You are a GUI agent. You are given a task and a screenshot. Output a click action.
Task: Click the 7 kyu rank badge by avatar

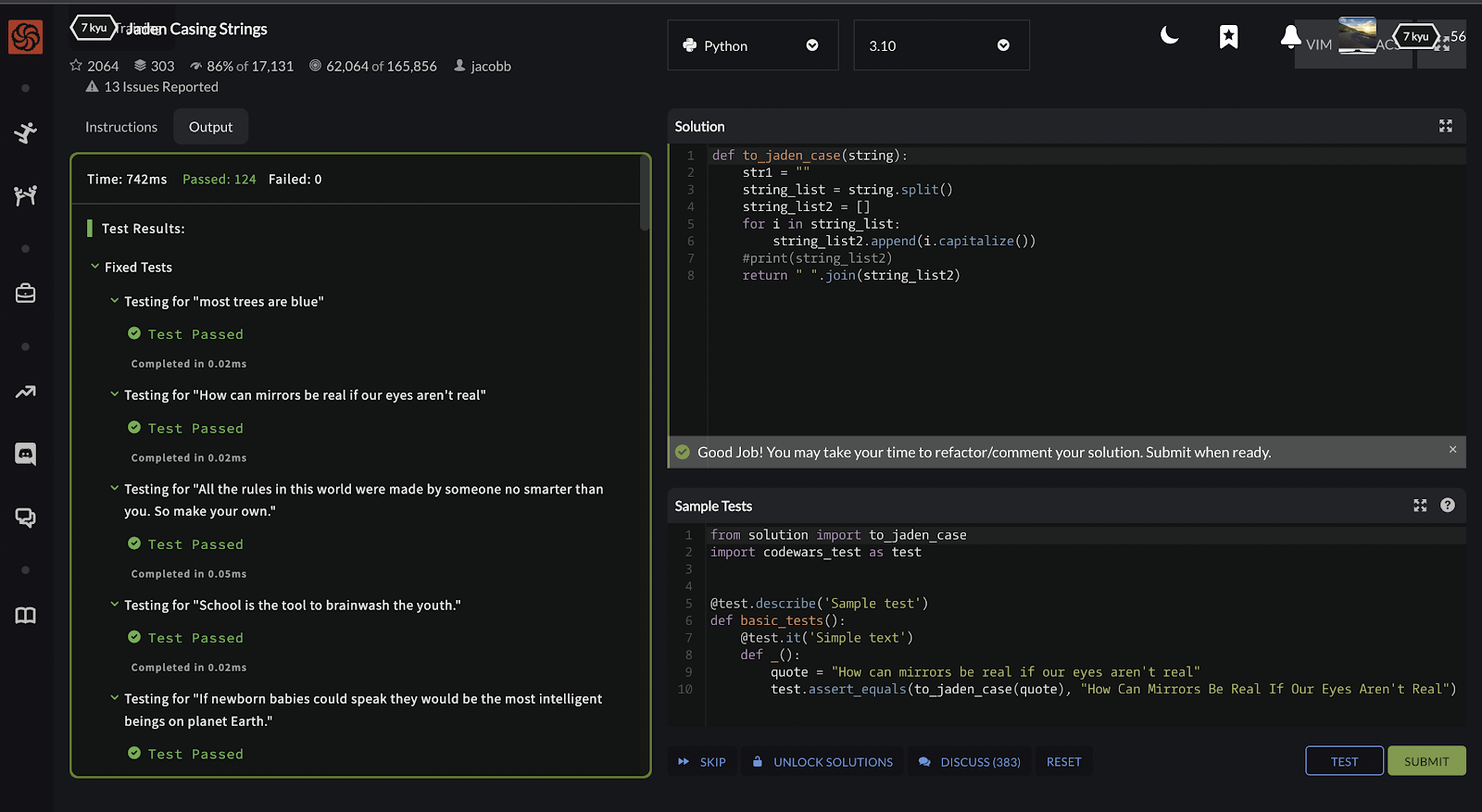click(x=1416, y=37)
